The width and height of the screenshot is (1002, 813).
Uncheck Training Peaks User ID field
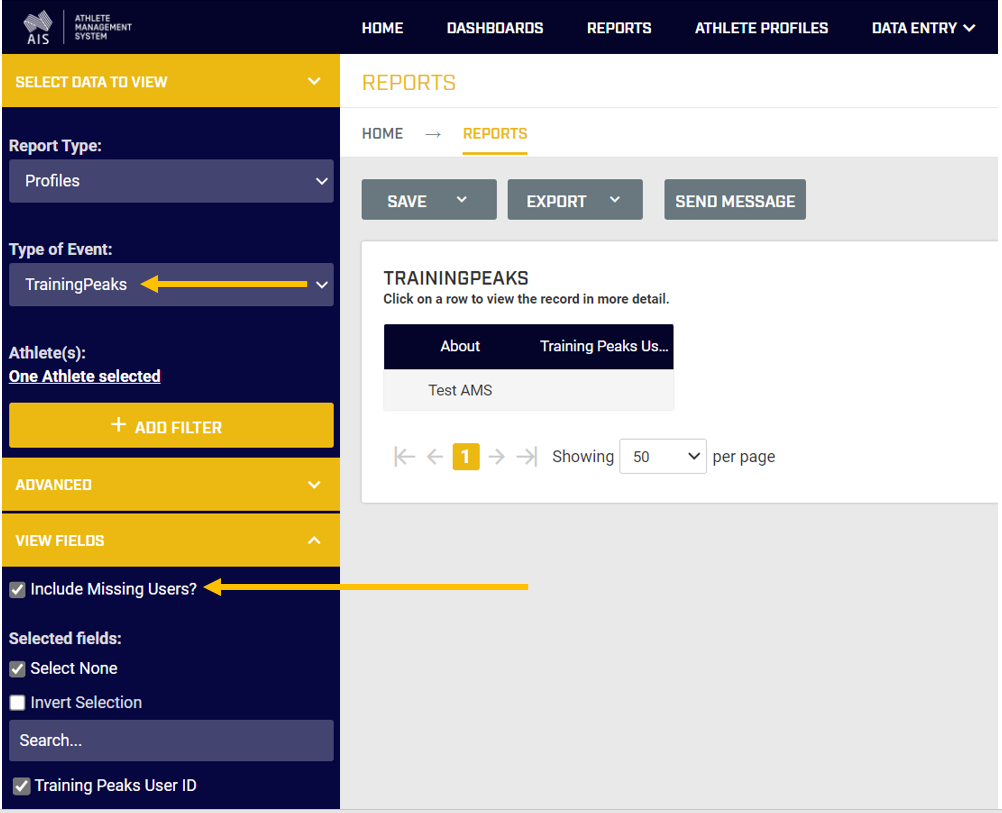pos(22,786)
